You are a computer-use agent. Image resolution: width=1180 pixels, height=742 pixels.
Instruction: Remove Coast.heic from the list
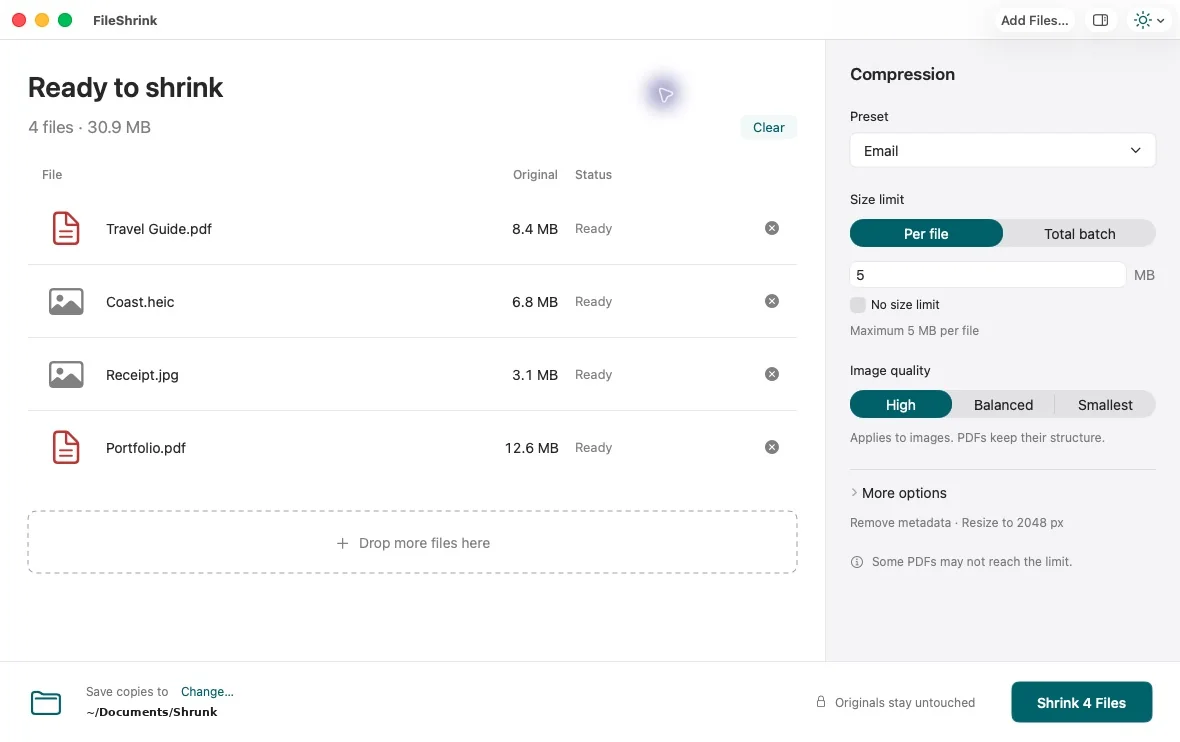coord(771,301)
